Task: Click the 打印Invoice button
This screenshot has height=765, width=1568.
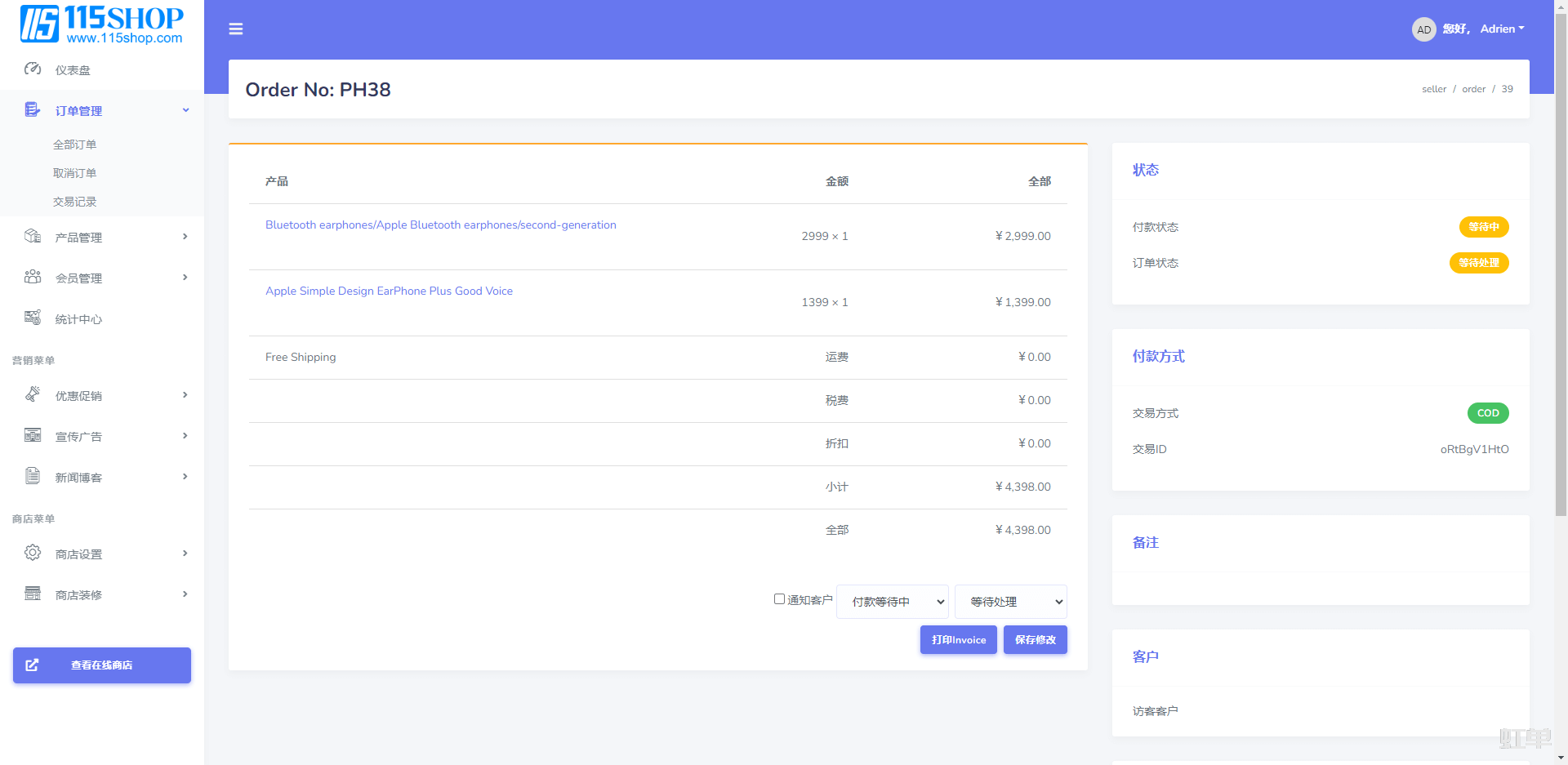Action: tap(959, 640)
